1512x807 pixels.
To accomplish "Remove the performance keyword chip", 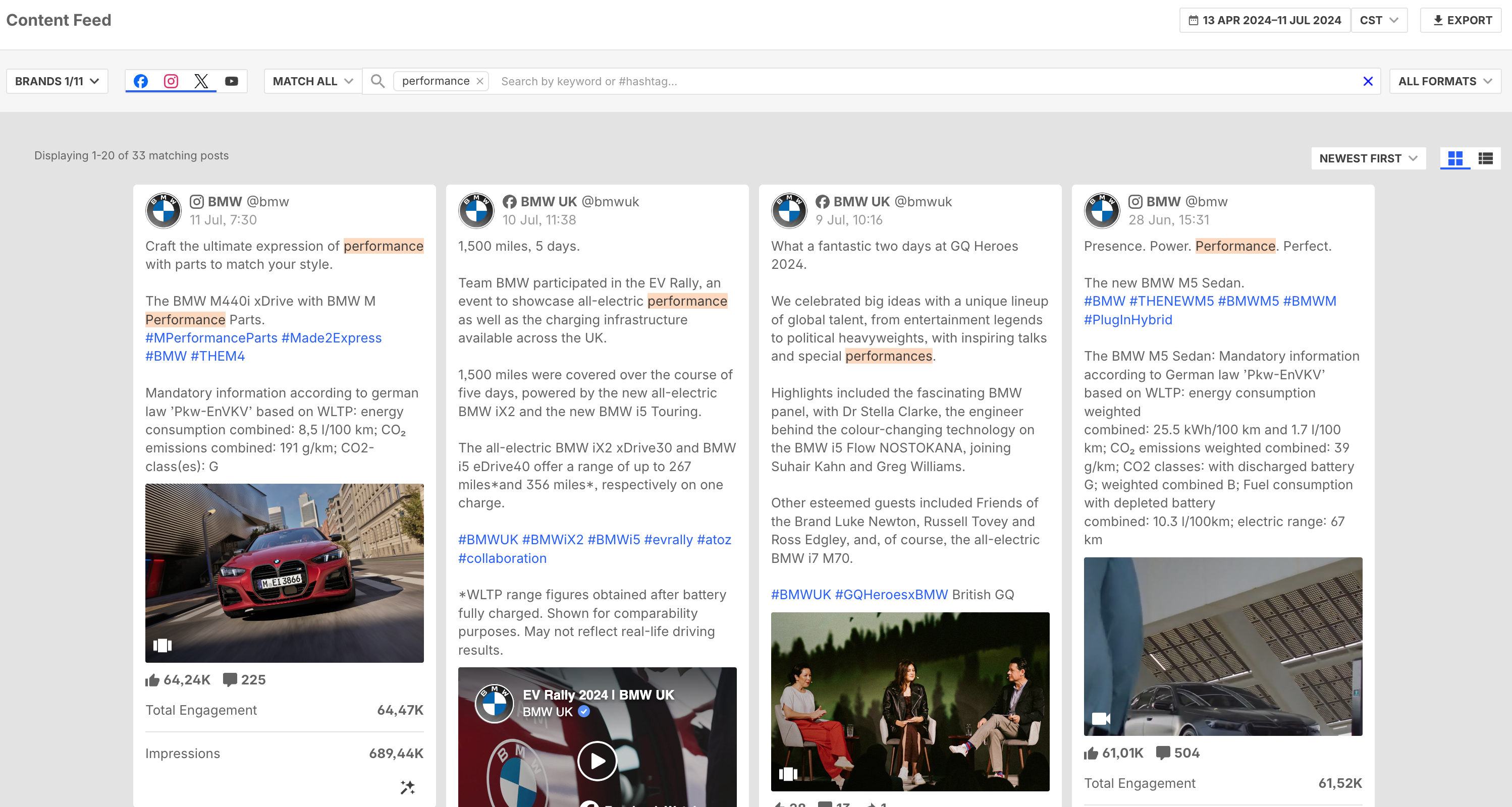I will pyautogui.click(x=479, y=81).
